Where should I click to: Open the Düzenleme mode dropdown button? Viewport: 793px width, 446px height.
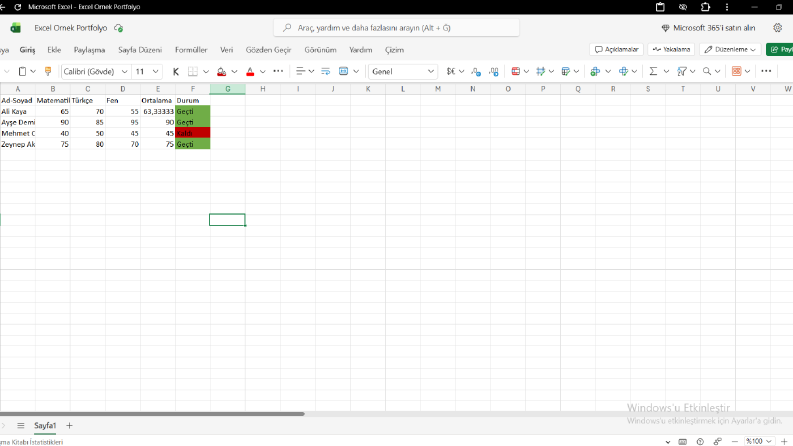tap(730, 49)
